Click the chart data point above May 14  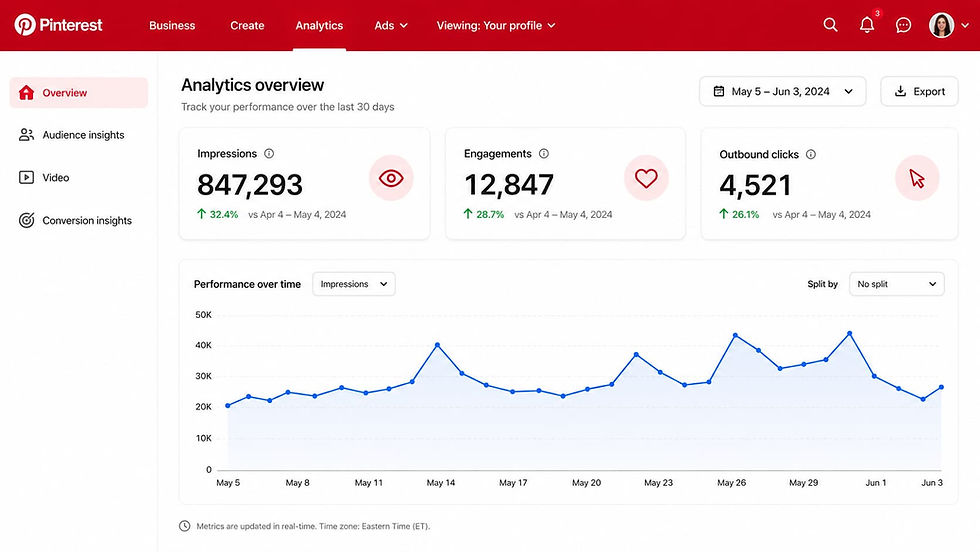[x=438, y=344]
